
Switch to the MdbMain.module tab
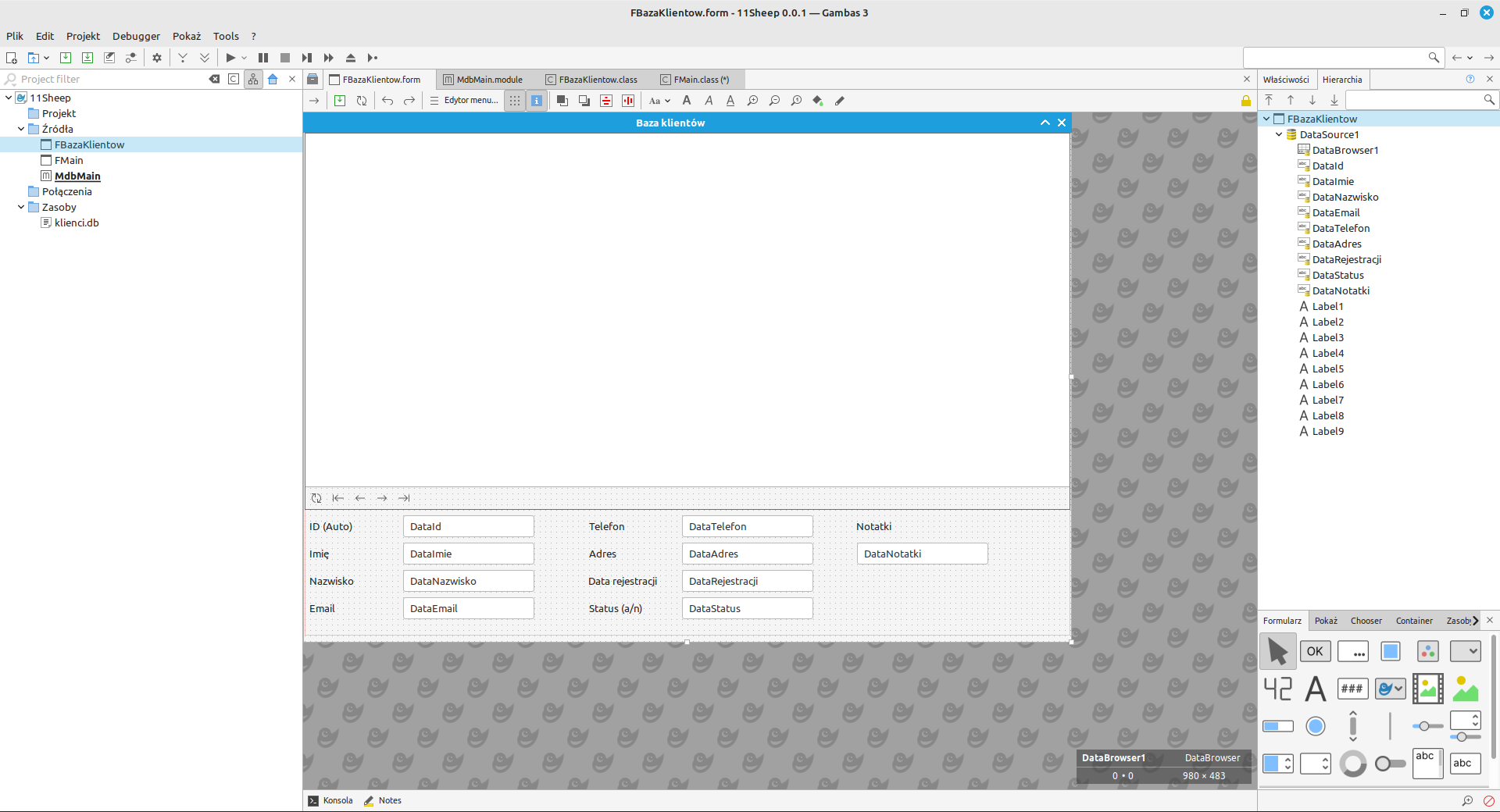pyautogui.click(x=489, y=80)
